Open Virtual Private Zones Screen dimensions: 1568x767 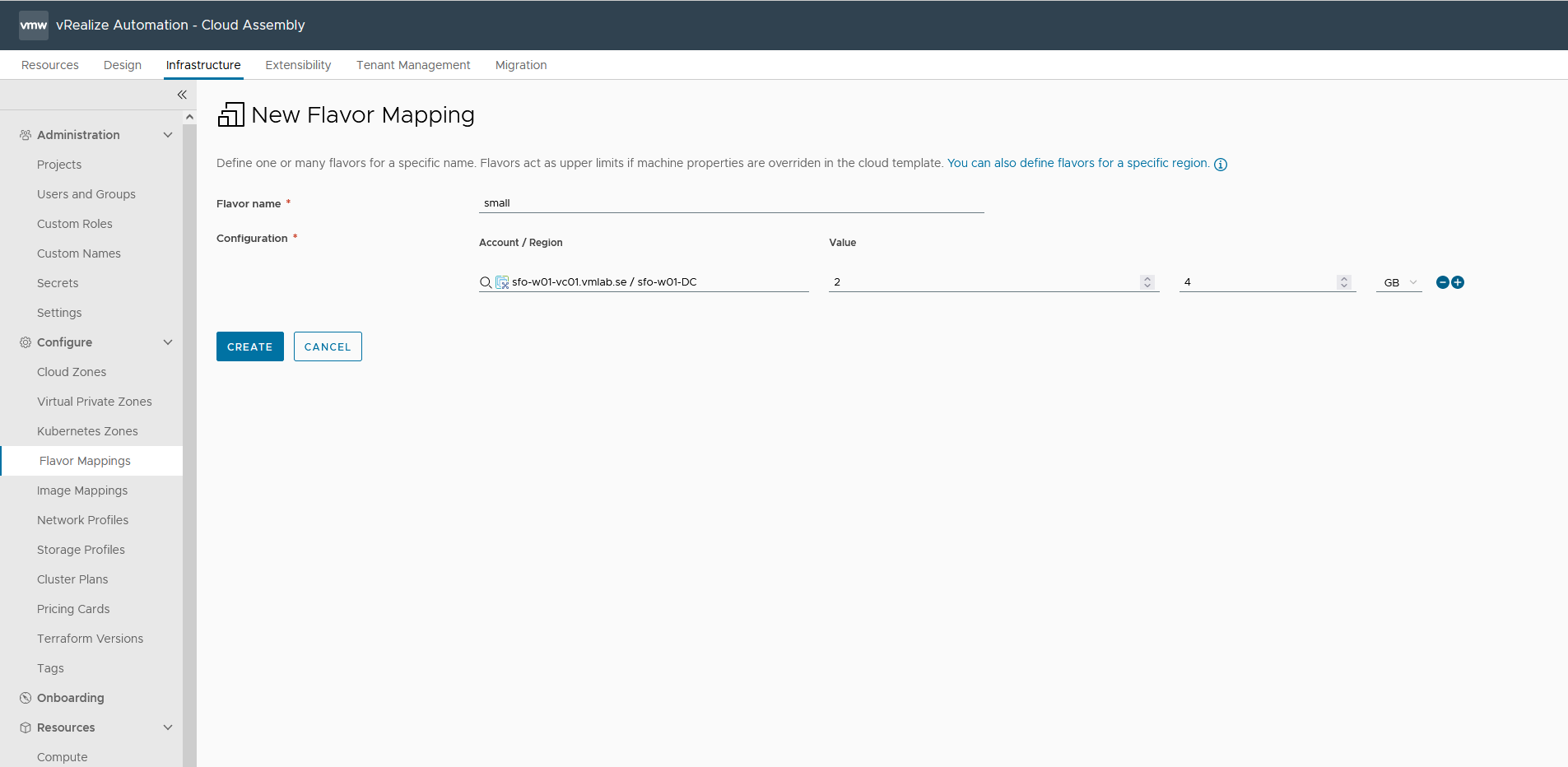click(x=95, y=402)
